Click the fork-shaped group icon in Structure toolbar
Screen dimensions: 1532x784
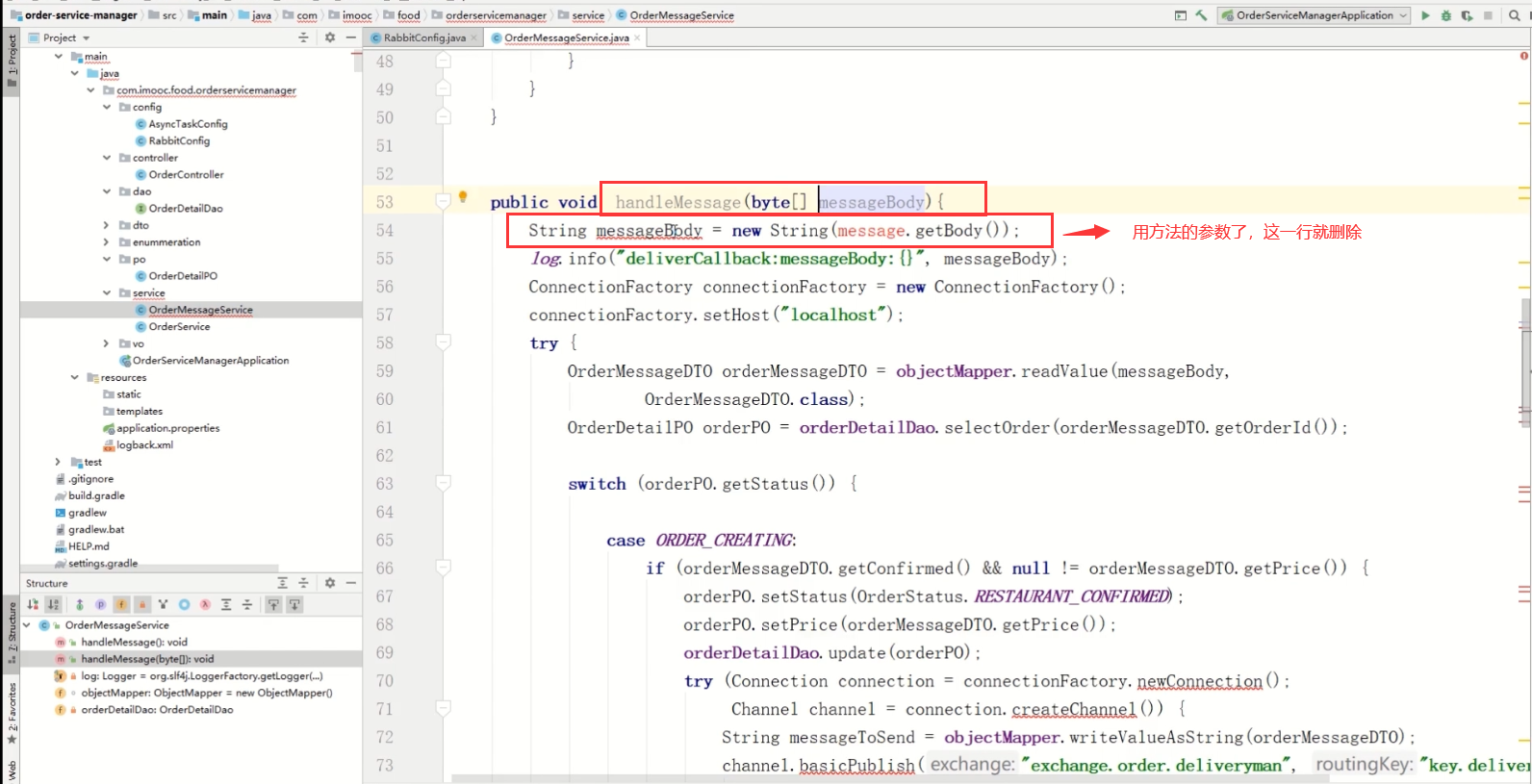[163, 604]
